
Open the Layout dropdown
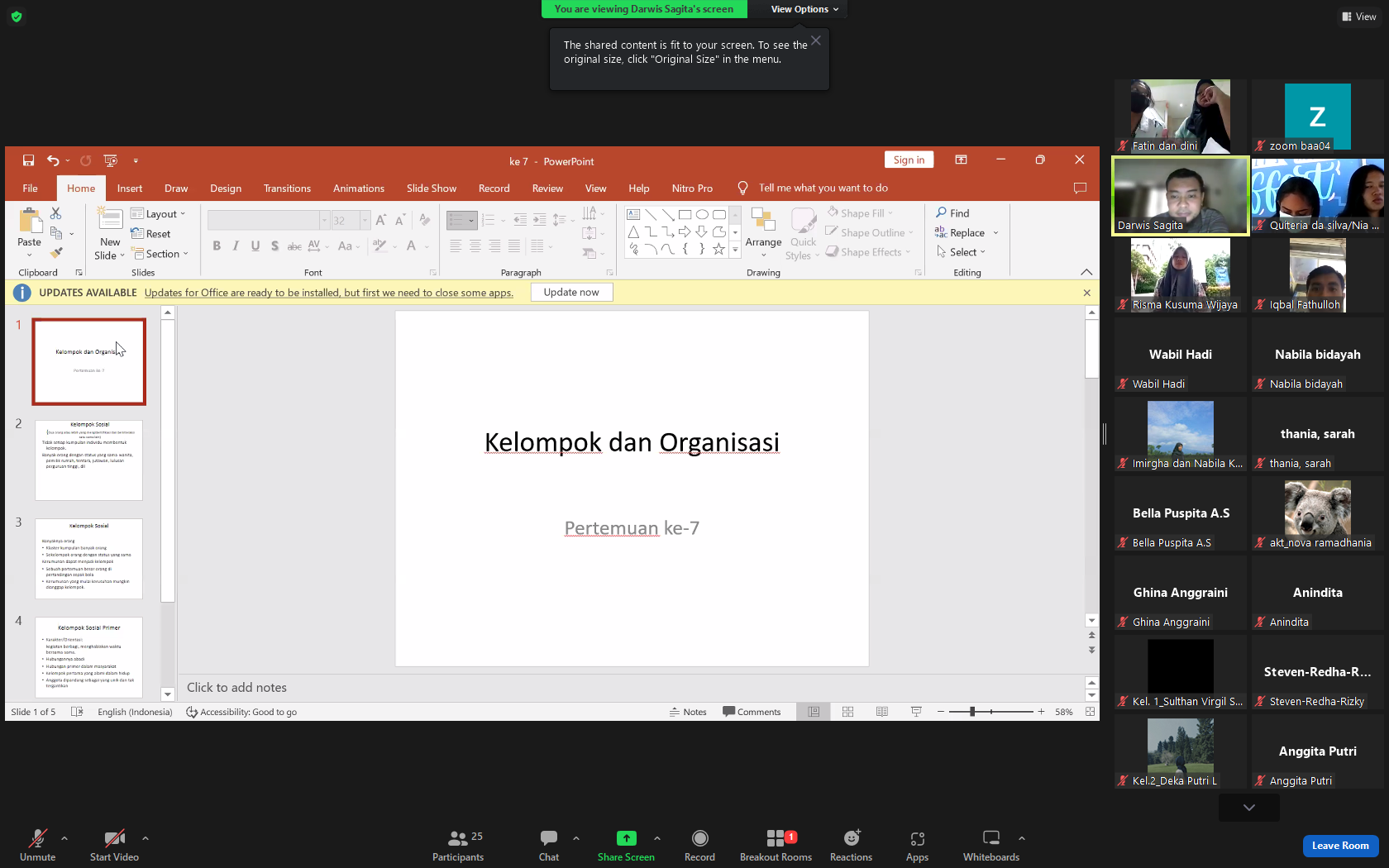click(158, 214)
